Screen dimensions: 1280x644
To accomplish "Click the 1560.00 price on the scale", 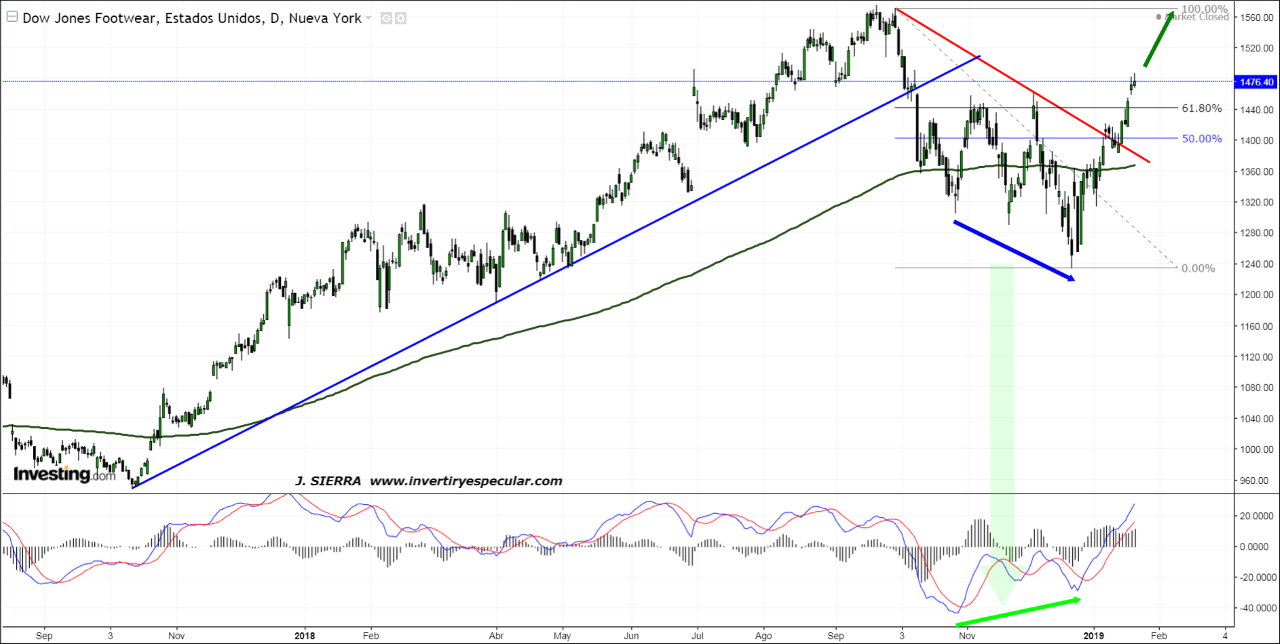I will click(1255, 18).
